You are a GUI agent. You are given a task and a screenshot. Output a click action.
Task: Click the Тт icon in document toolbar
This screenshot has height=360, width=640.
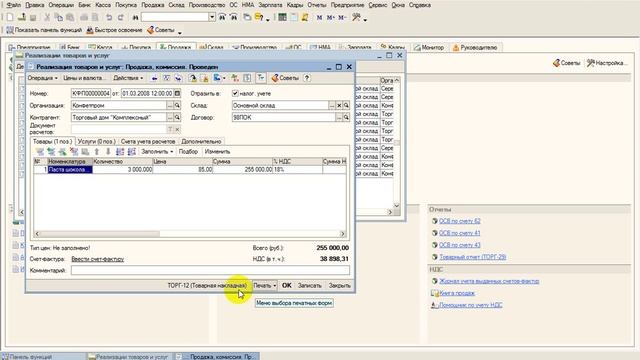click(x=260, y=78)
